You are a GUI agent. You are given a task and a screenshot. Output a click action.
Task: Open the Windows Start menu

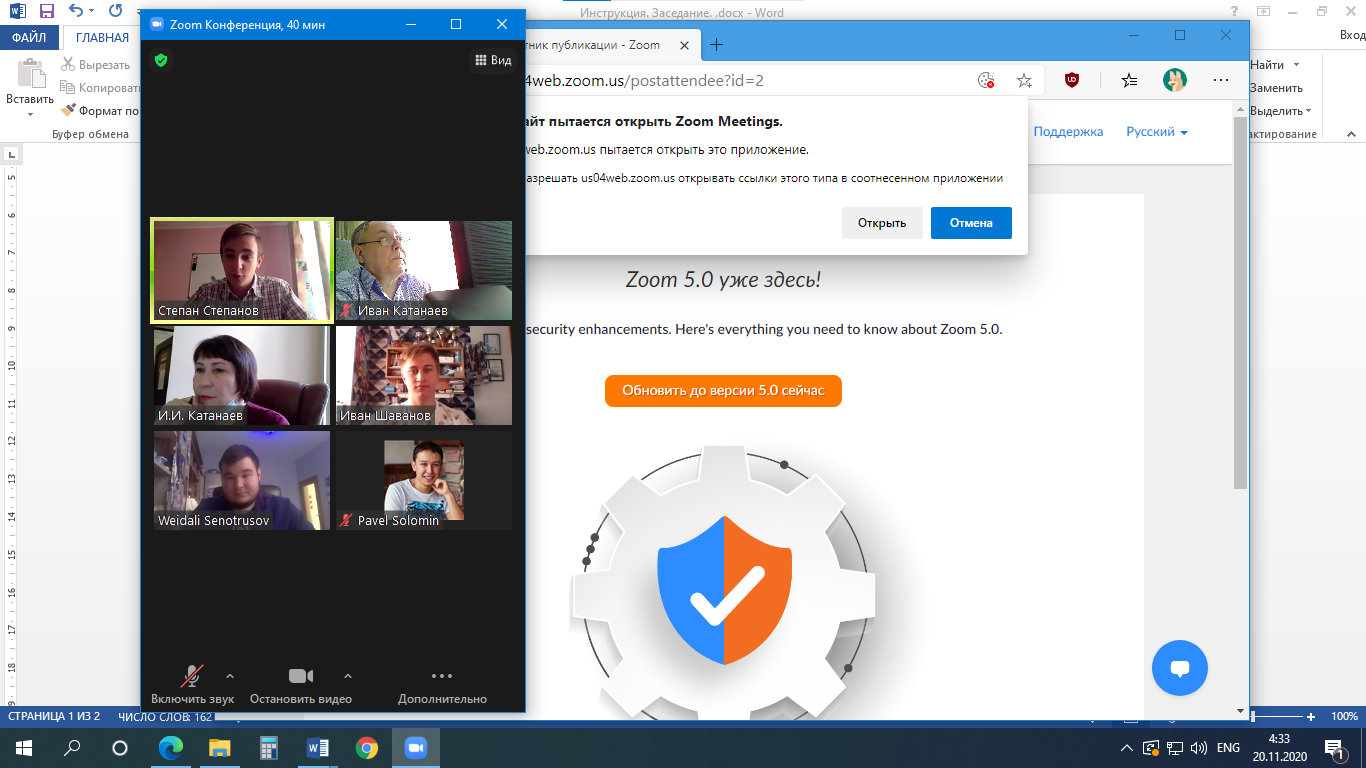tap(23, 747)
